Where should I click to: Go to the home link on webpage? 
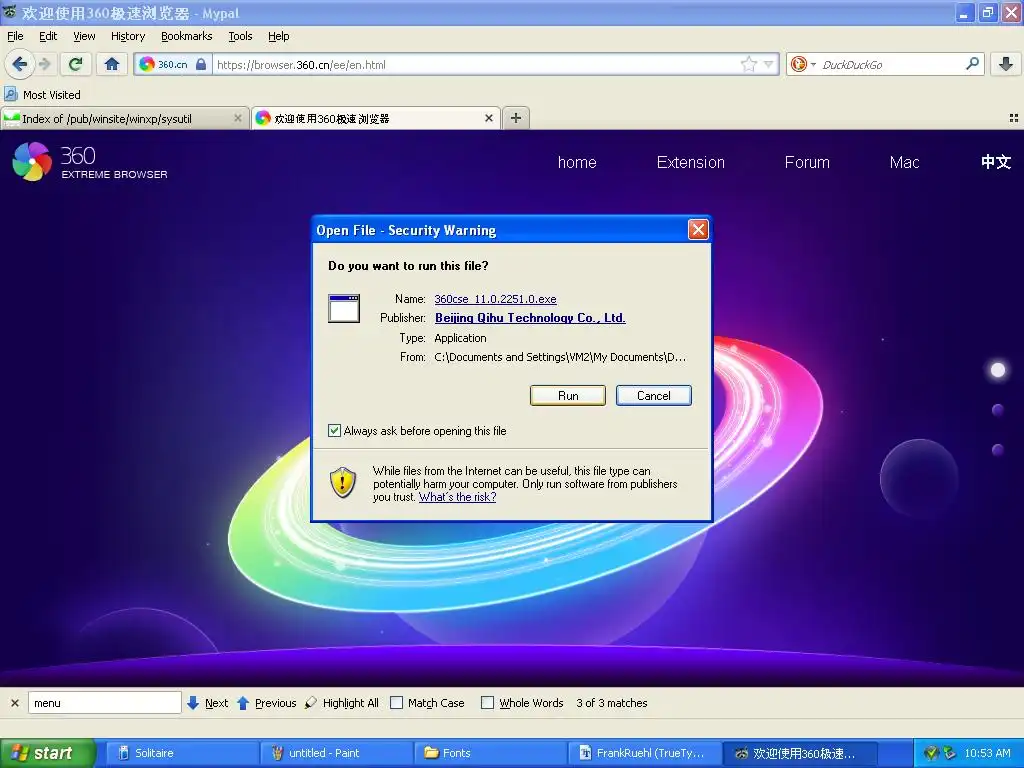coord(577,162)
